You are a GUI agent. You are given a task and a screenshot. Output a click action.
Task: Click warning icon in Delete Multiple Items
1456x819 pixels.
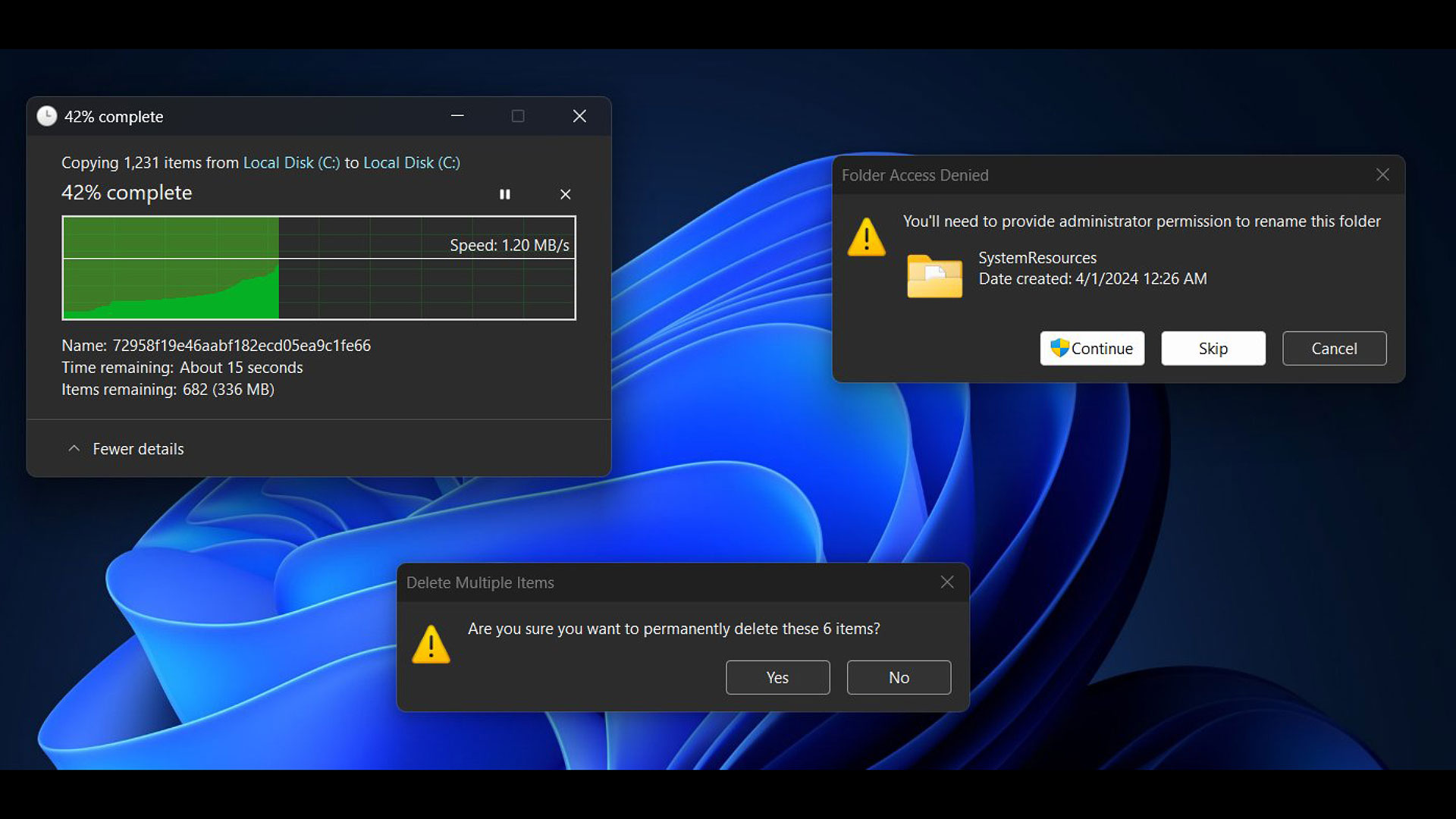click(431, 644)
